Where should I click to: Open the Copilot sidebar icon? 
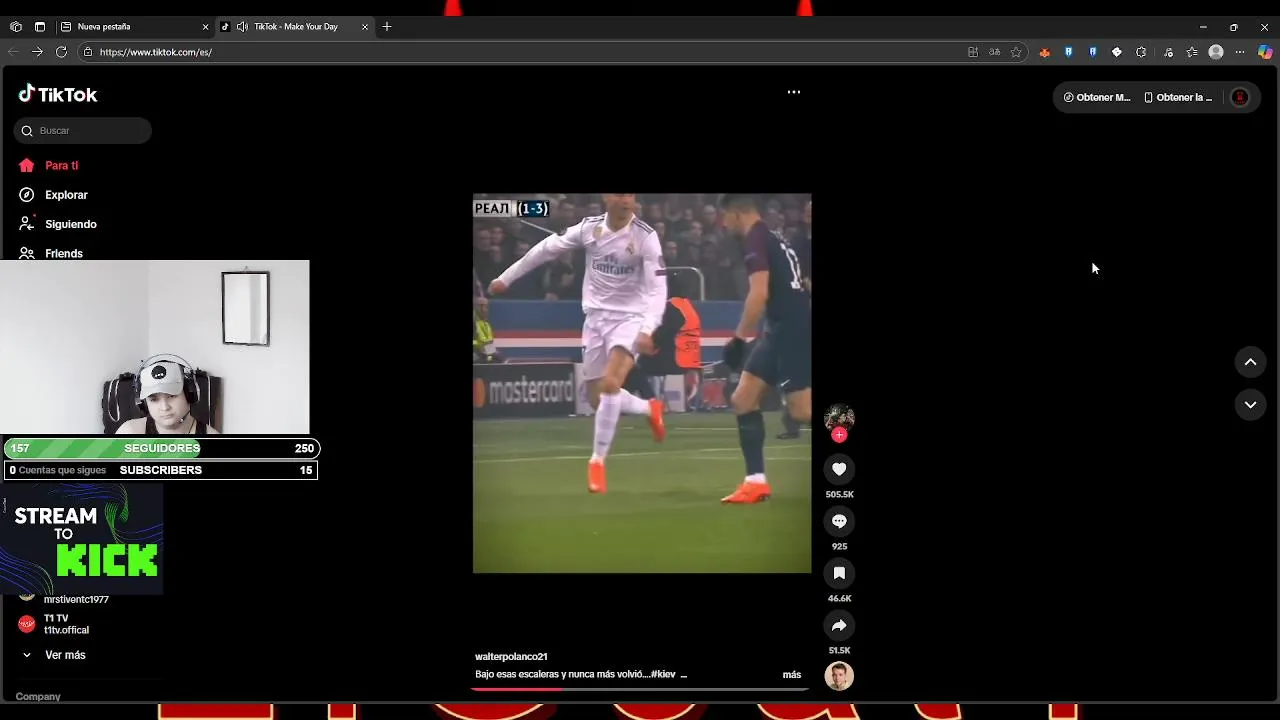(1266, 52)
